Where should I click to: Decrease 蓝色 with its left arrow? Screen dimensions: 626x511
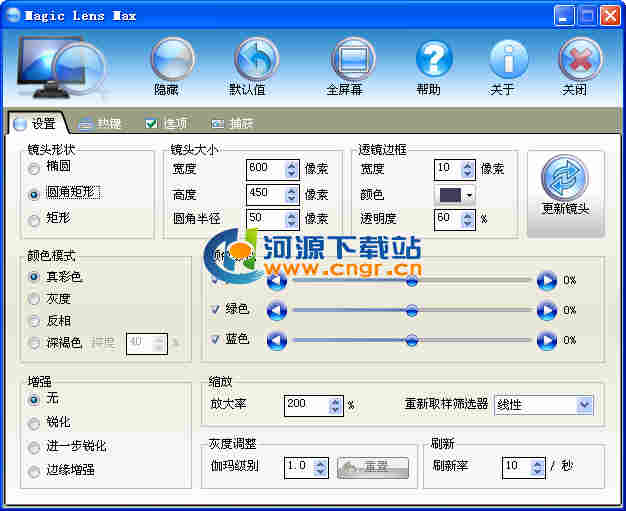point(276,341)
